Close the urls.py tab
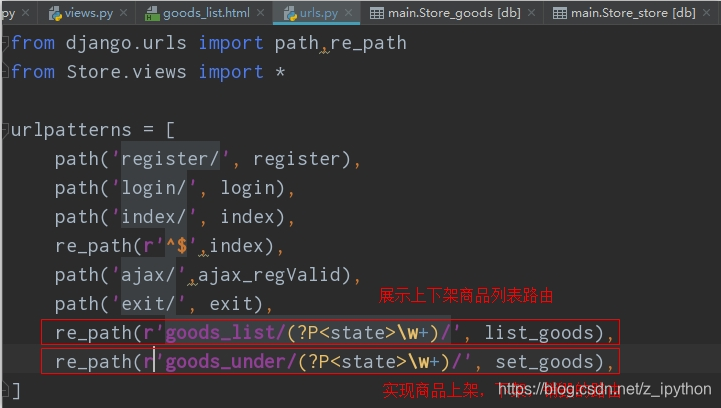The height and width of the screenshot is (408, 721). coord(349,13)
